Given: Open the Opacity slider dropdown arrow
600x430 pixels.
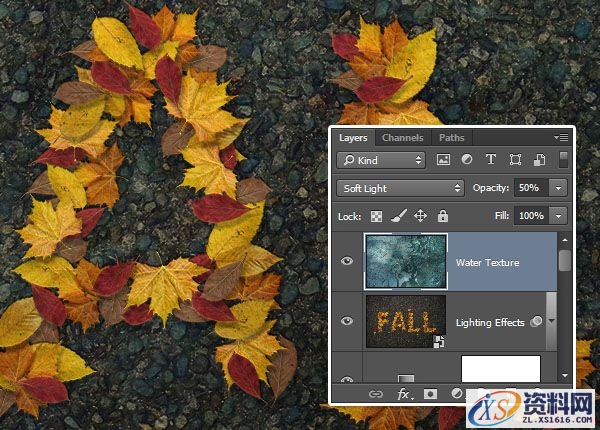Looking at the screenshot, I should (558, 188).
